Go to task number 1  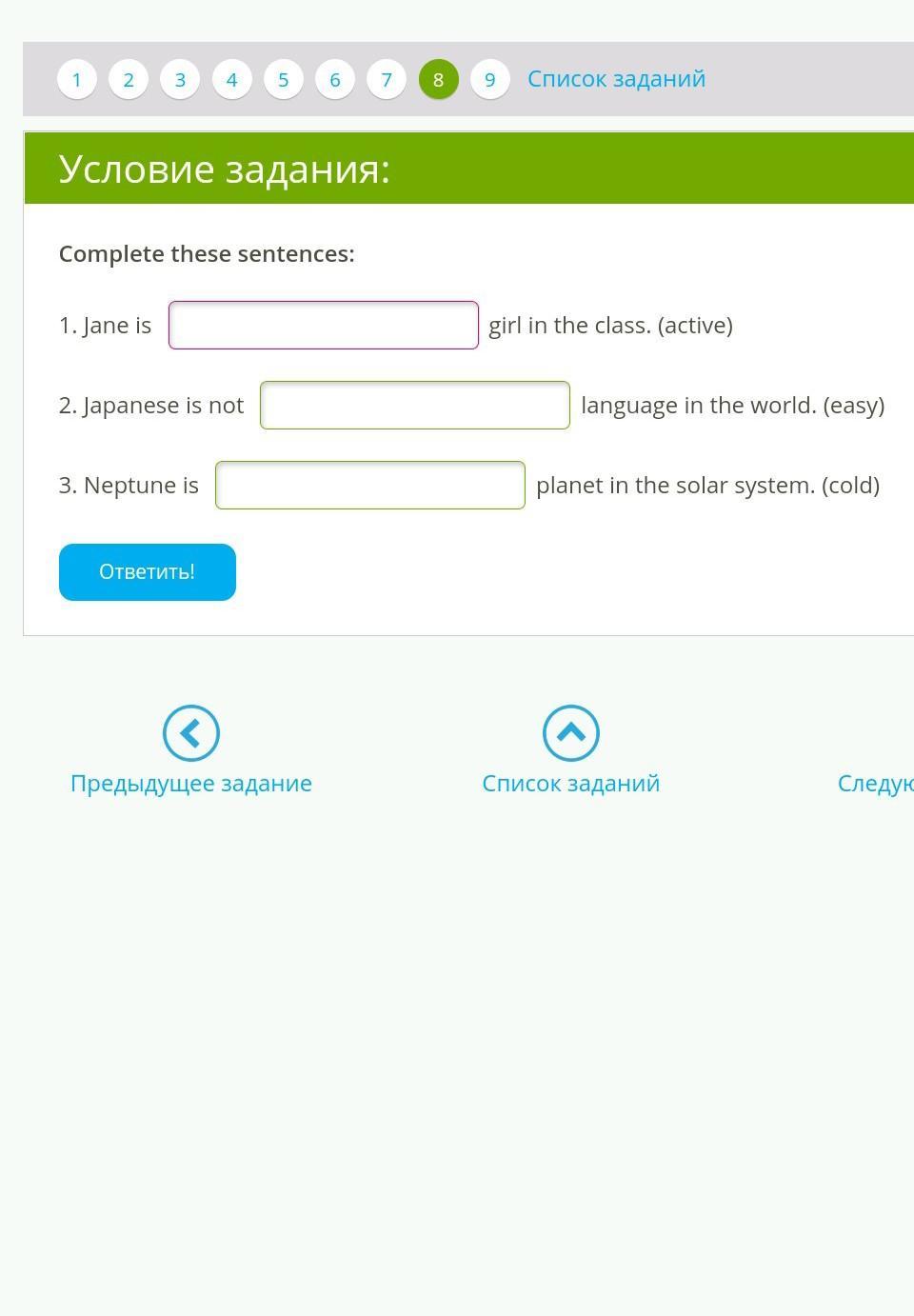pos(77,79)
